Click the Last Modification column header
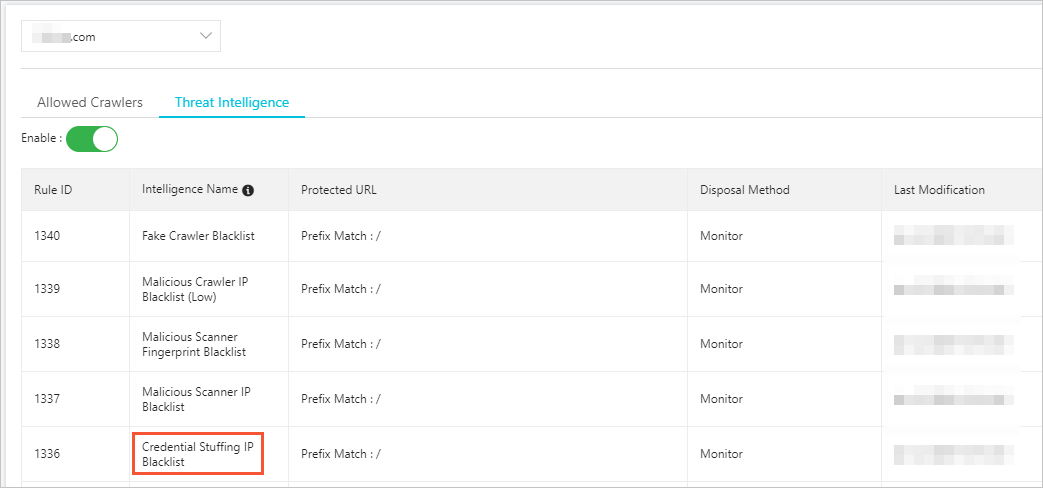The image size is (1043, 488). [x=939, y=190]
